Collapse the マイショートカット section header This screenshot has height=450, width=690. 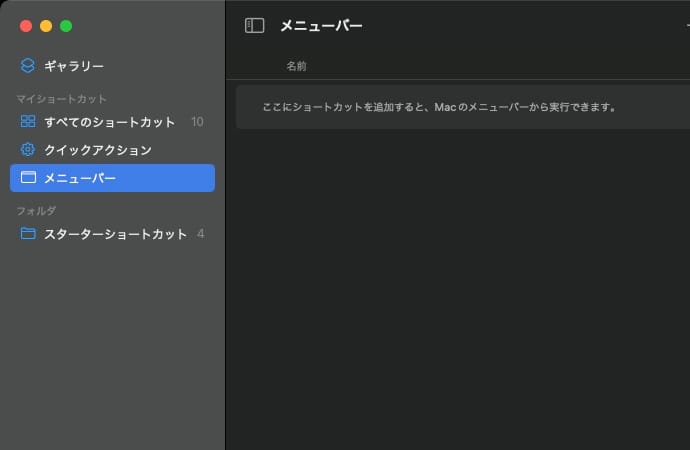pyautogui.click(x=61, y=99)
